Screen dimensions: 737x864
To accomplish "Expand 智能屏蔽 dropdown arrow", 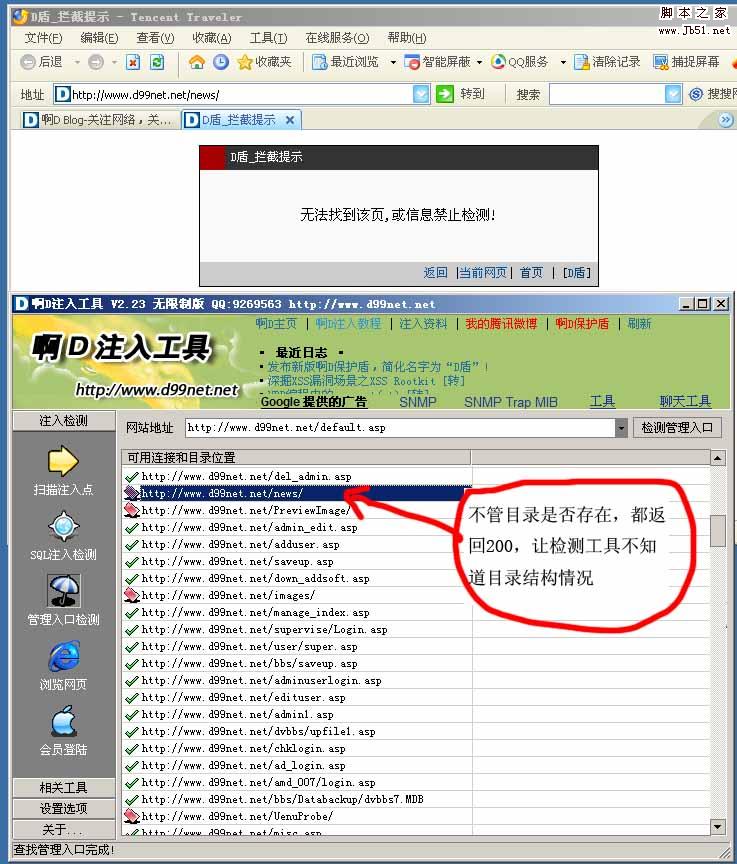I will coord(479,62).
